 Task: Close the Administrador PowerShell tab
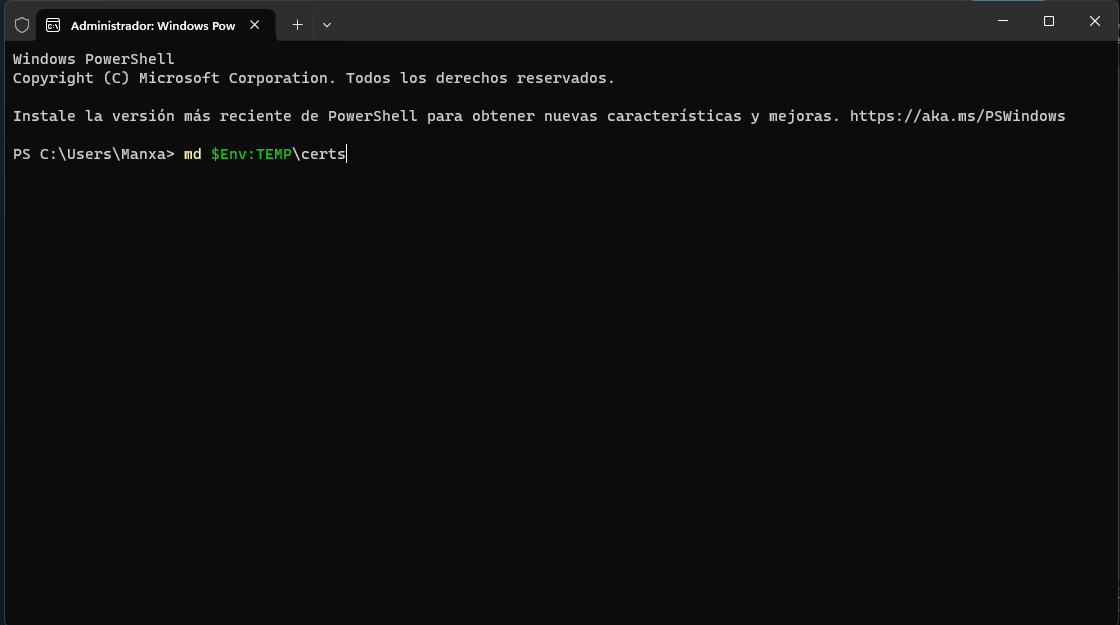coord(254,25)
